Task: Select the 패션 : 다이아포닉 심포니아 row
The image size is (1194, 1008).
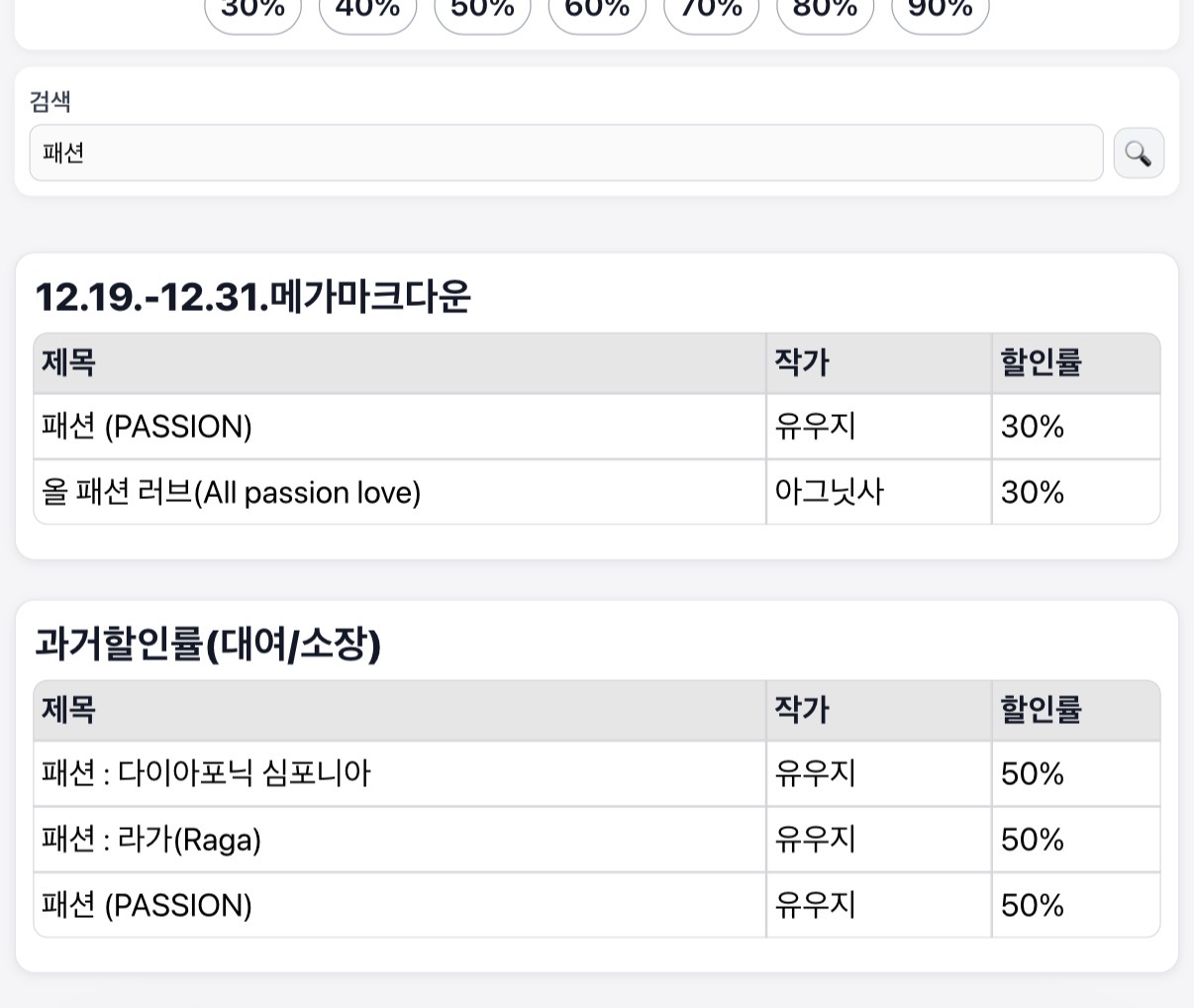Action: pyautogui.click(x=206, y=773)
